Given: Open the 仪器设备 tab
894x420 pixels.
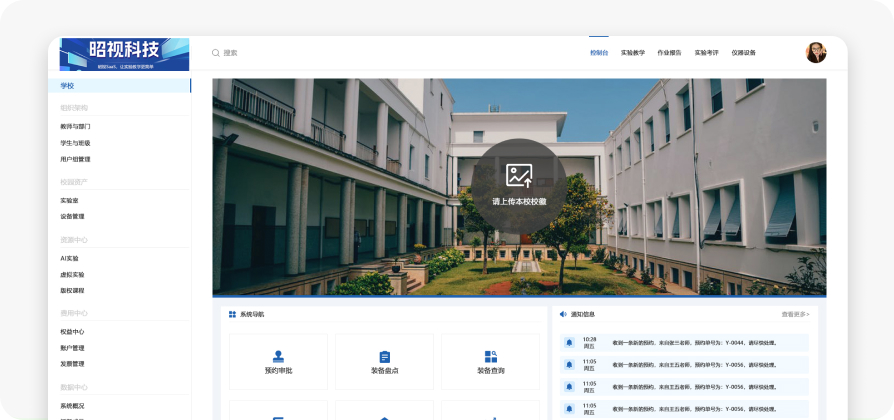Looking at the screenshot, I should 743,53.
